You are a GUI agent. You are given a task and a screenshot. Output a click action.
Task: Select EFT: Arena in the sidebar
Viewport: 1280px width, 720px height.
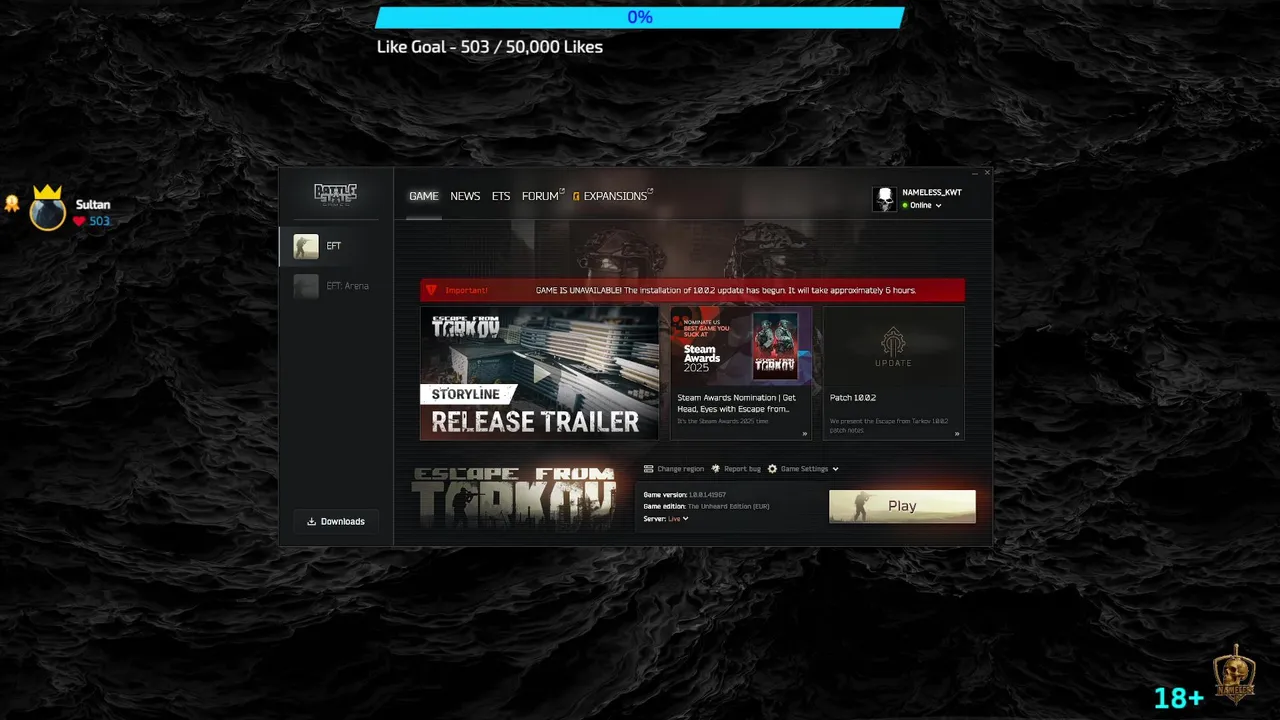[336, 286]
